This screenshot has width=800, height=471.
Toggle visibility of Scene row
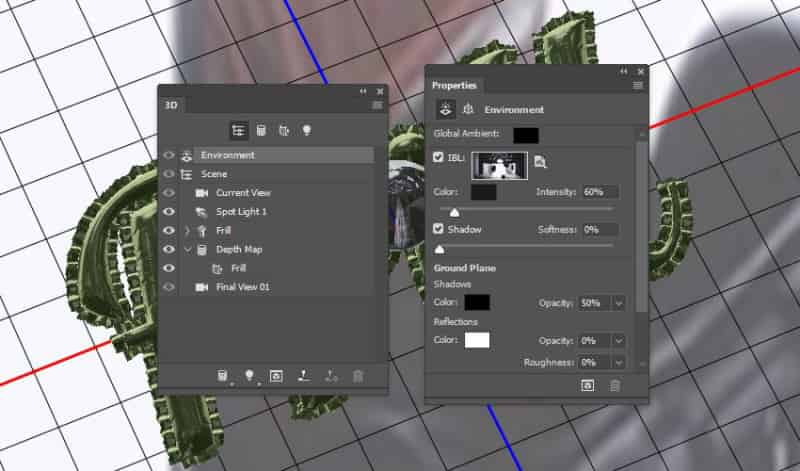click(168, 174)
